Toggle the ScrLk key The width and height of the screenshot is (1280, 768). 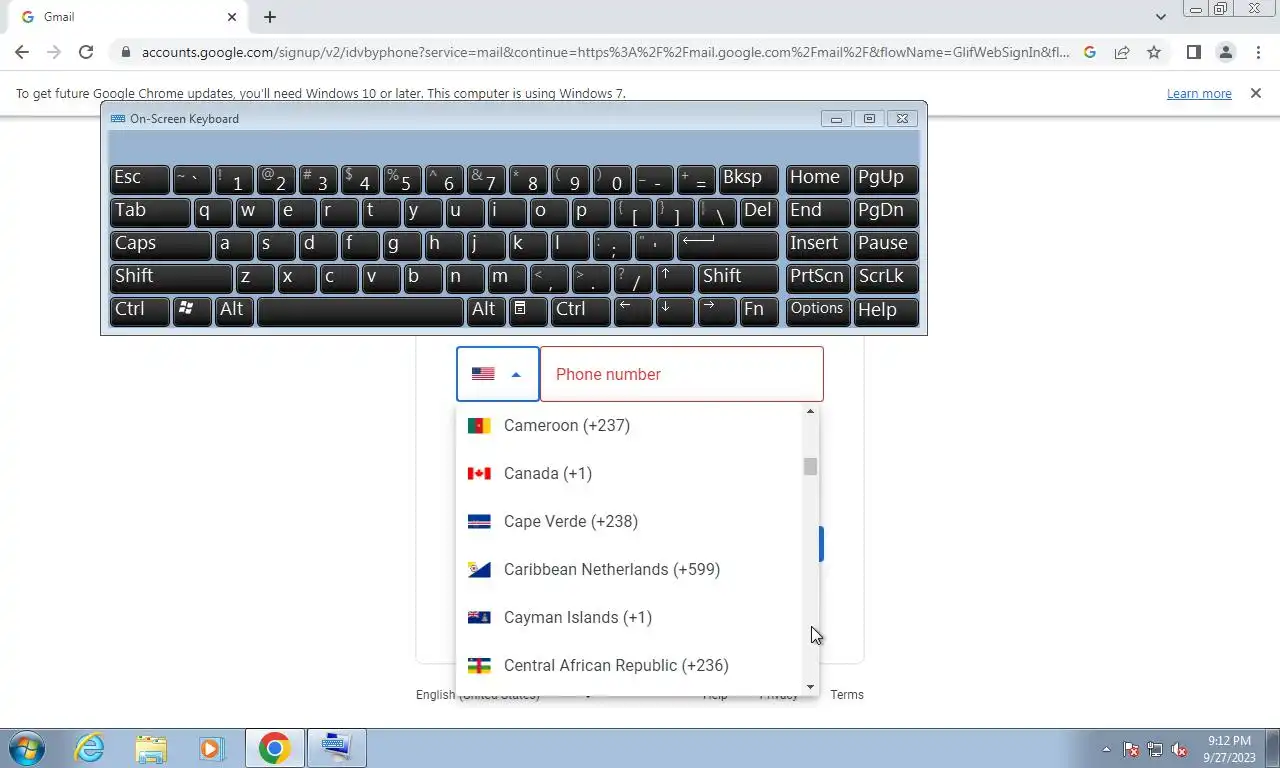point(886,277)
